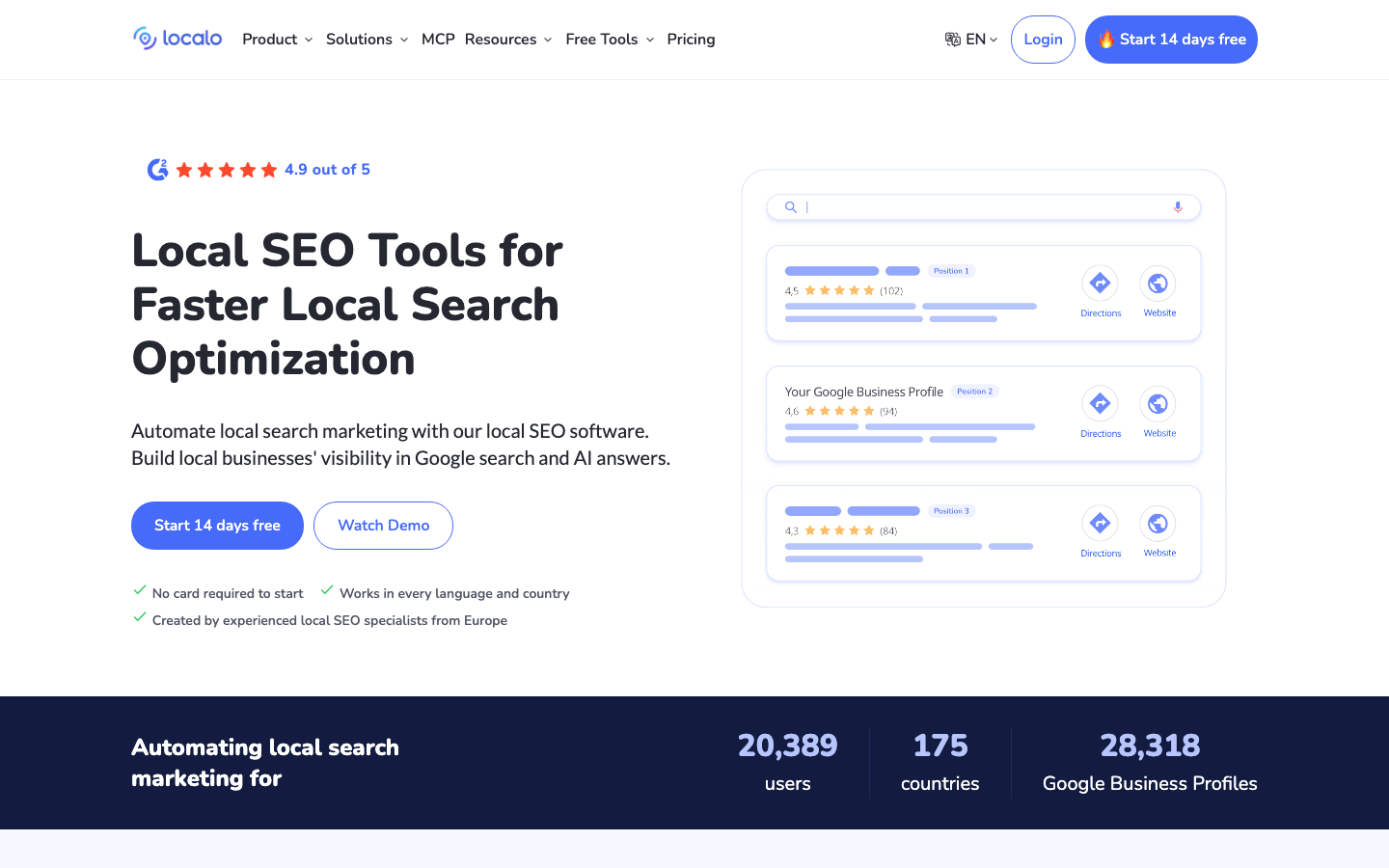Click the yellow stars on the 4,5 rated card
Image resolution: width=1389 pixels, height=868 pixels.
[x=839, y=290]
